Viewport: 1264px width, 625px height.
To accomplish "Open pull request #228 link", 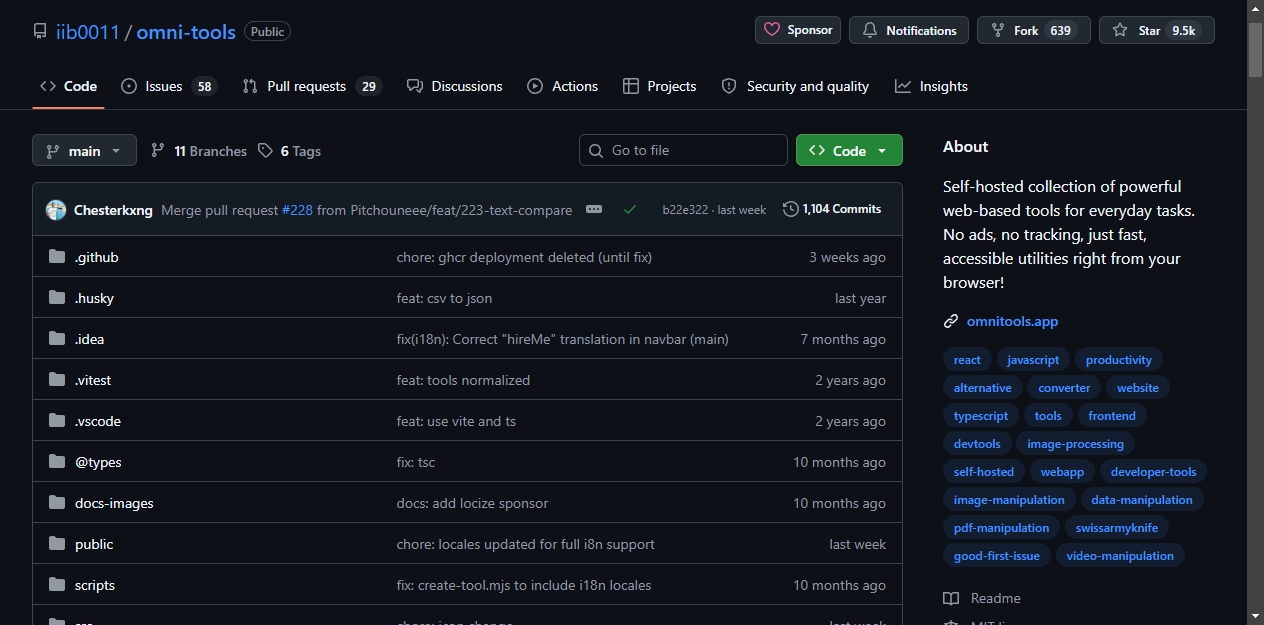I will (298, 210).
